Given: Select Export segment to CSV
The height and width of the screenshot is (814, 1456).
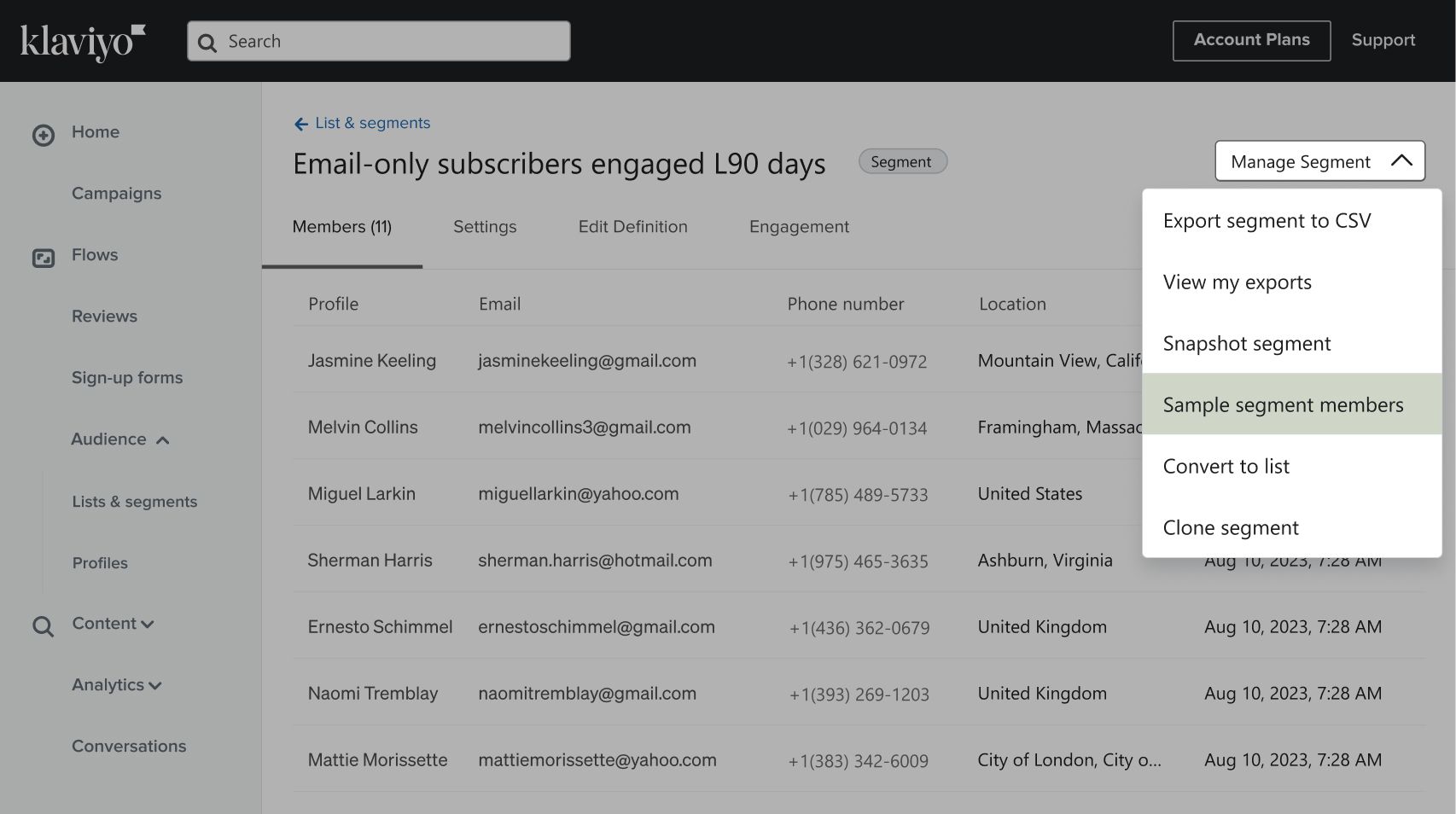Looking at the screenshot, I should coord(1267,221).
